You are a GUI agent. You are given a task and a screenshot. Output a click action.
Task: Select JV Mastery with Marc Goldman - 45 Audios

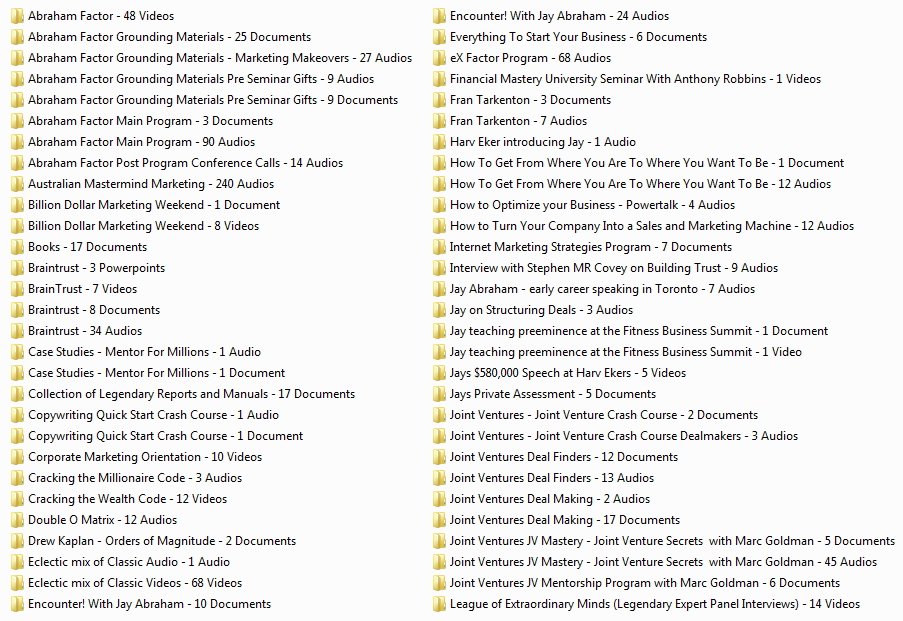[x=663, y=562]
